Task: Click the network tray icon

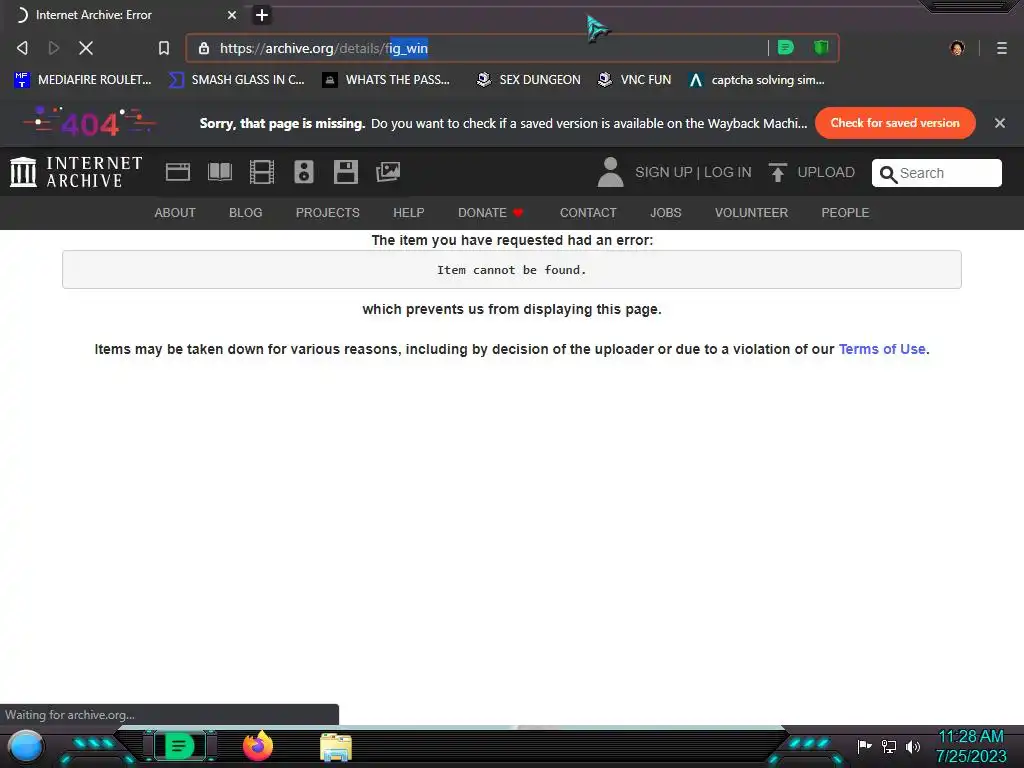Action: [889, 746]
